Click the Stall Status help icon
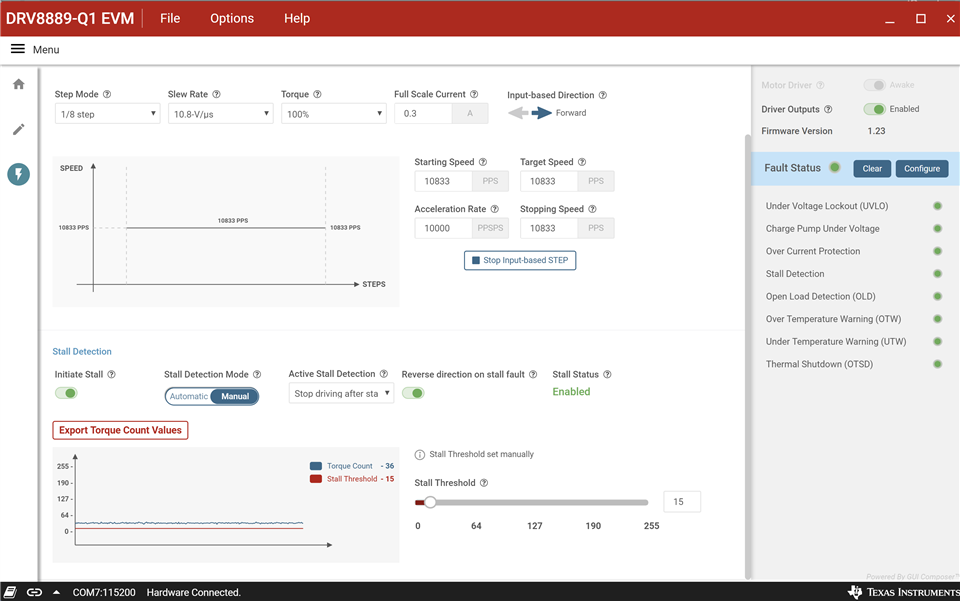Screen dimensions: 960x601 click(607, 375)
